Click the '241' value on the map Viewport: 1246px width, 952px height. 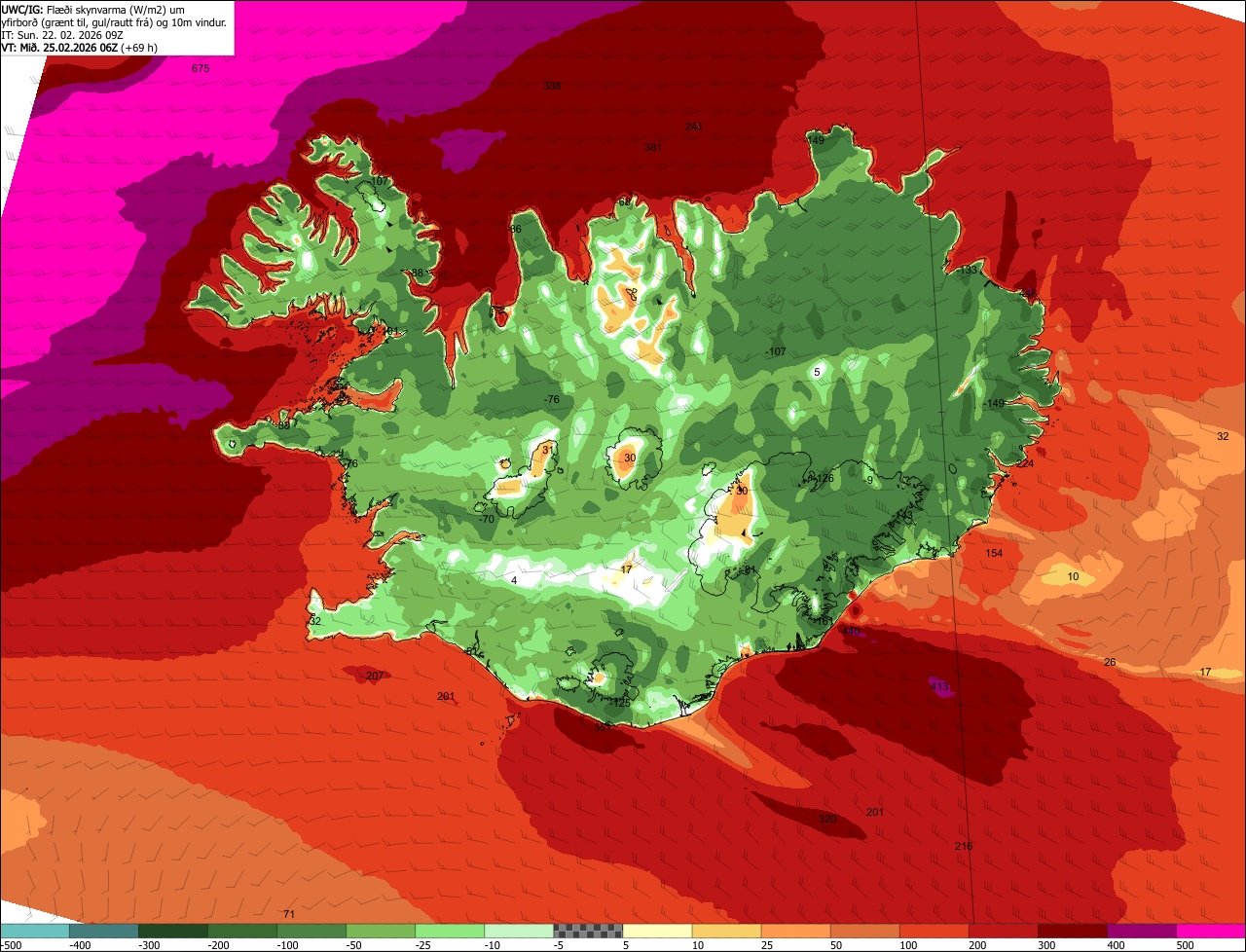pos(693,127)
